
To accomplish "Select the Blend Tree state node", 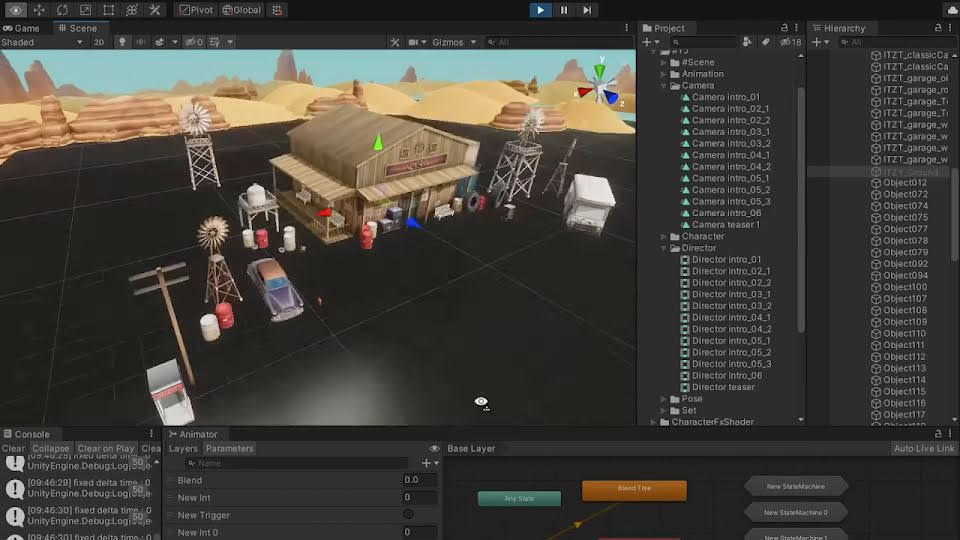I will pyautogui.click(x=634, y=490).
